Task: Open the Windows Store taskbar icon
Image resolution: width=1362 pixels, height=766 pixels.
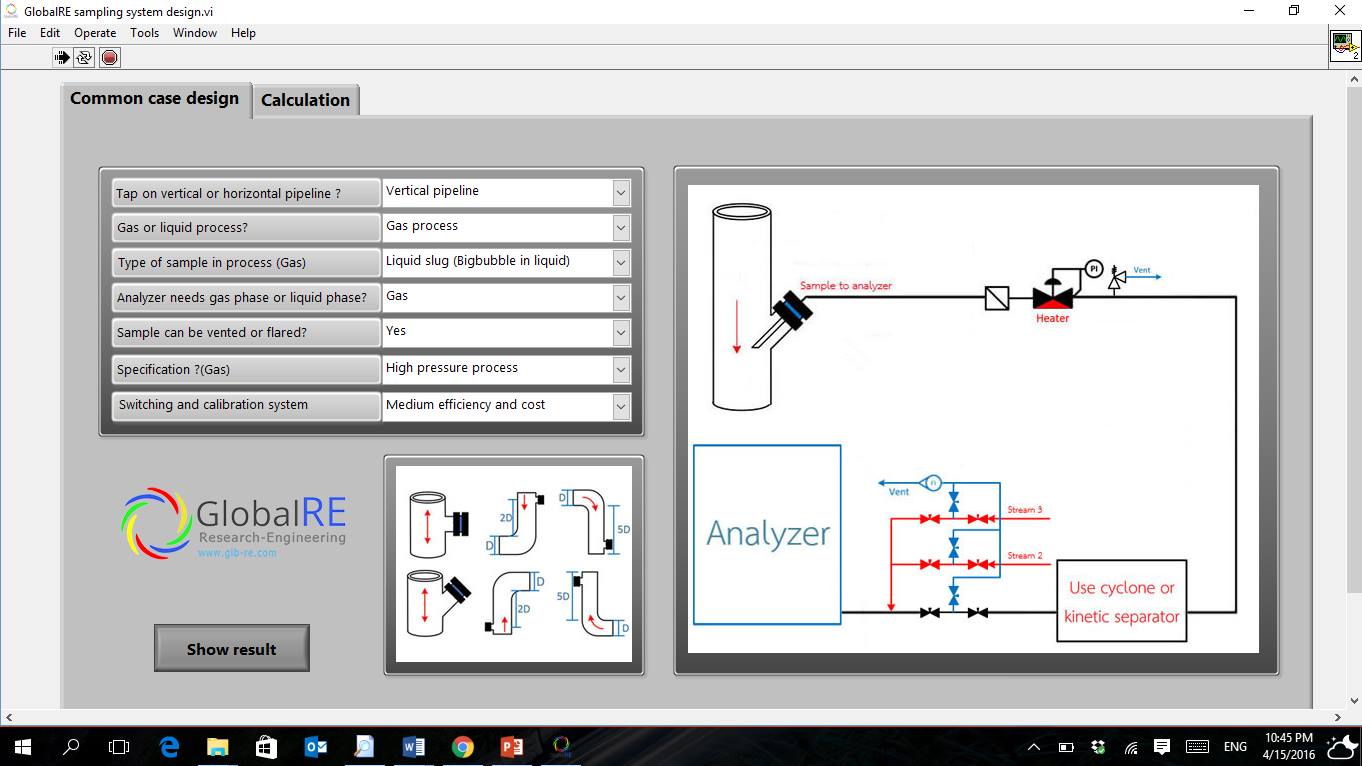Action: [x=265, y=746]
